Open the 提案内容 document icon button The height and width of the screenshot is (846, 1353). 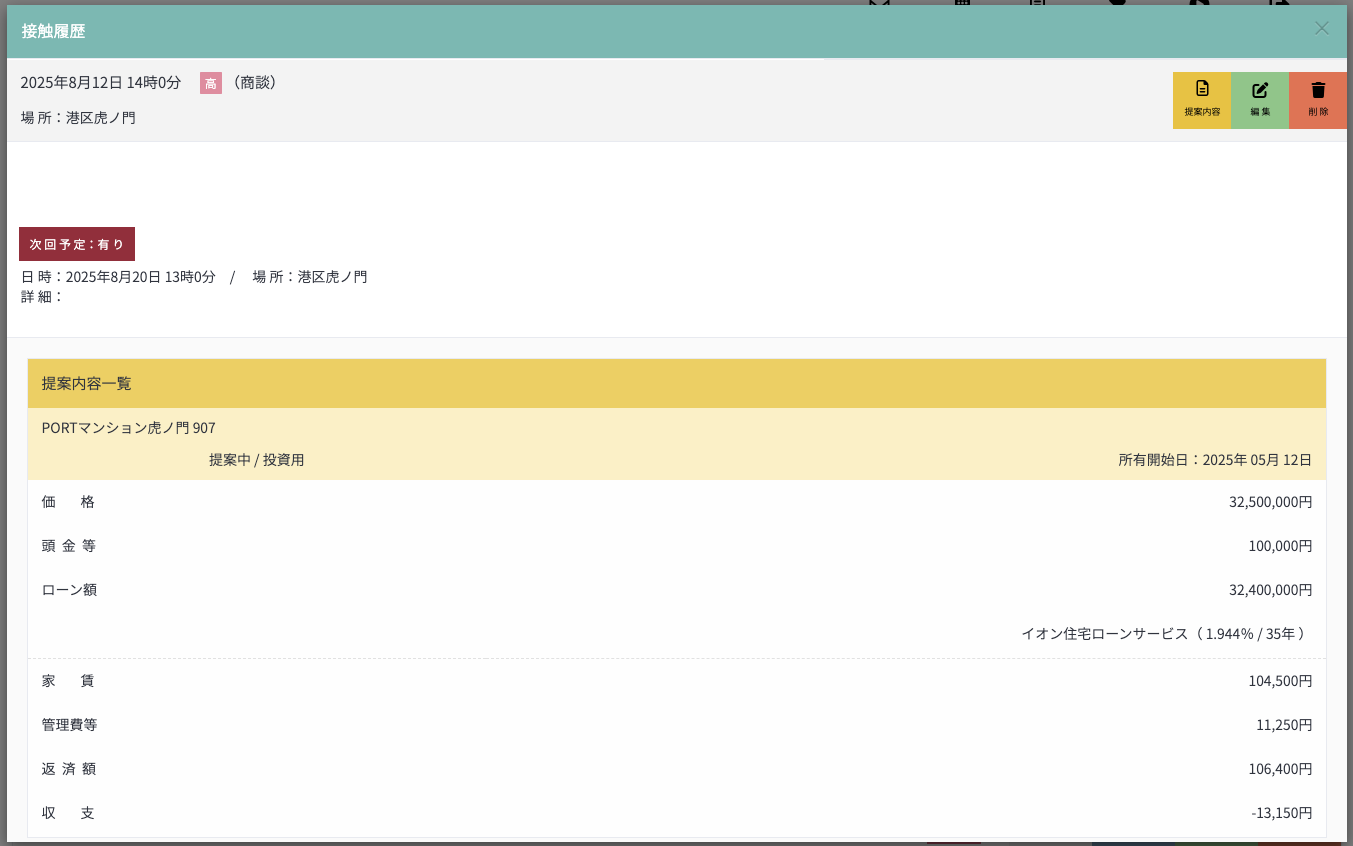click(1202, 100)
